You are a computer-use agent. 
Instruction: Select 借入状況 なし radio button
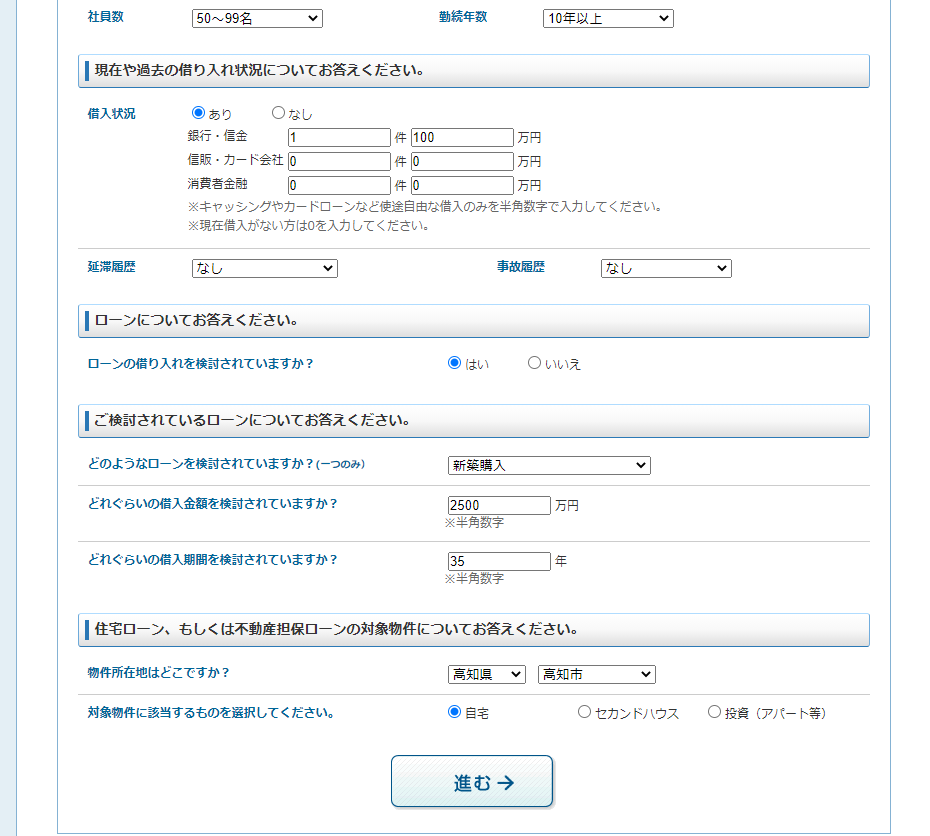pyautogui.click(x=278, y=114)
